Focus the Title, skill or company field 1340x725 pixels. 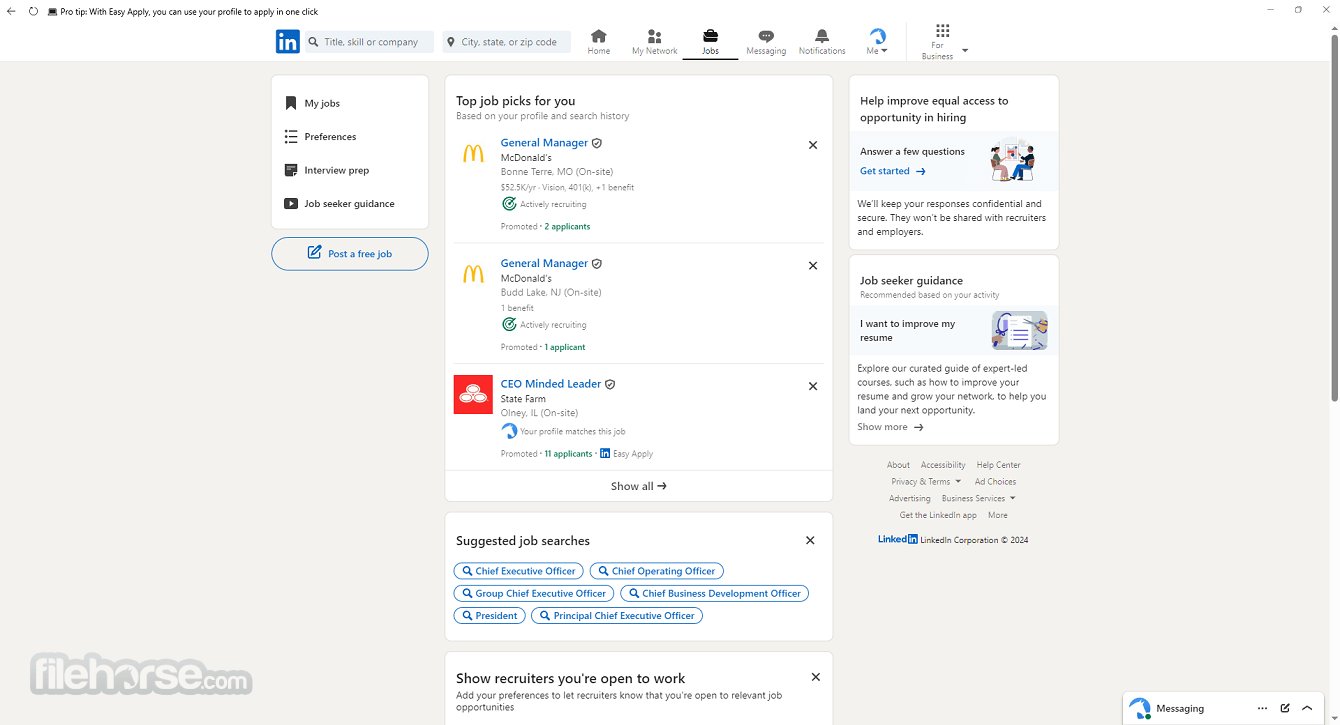tap(369, 42)
